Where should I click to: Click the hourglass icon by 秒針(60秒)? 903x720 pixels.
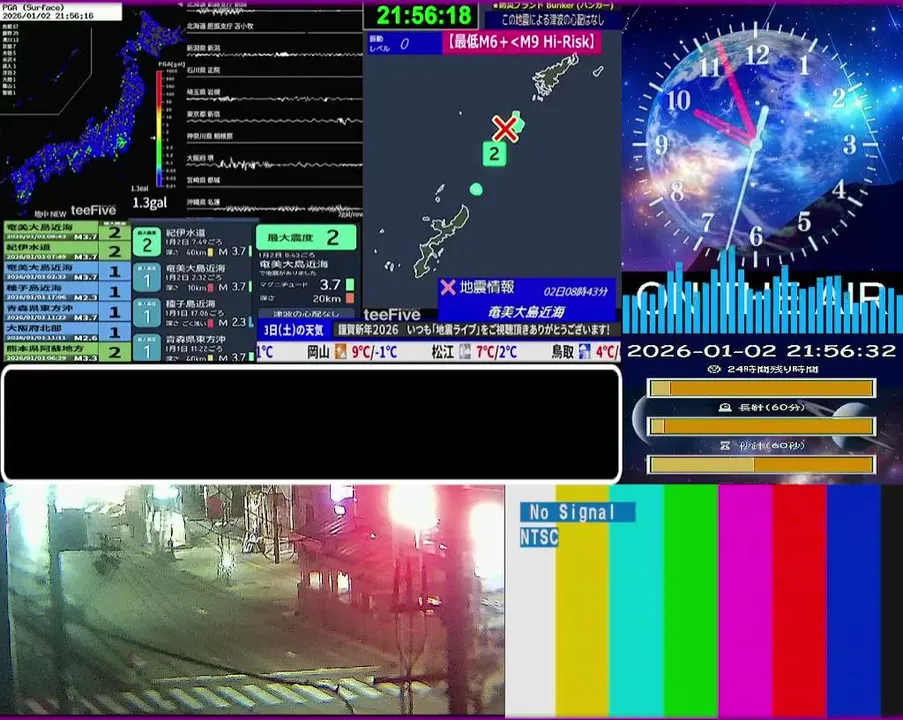click(725, 446)
